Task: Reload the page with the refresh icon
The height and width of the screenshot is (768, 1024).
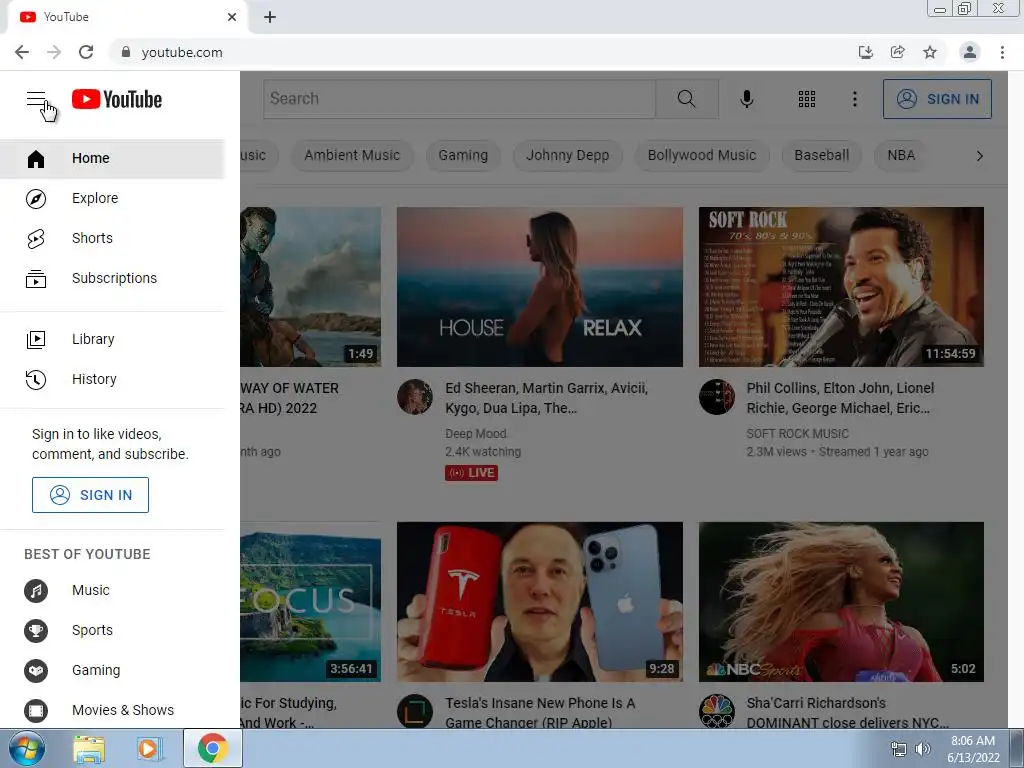Action: (x=86, y=52)
